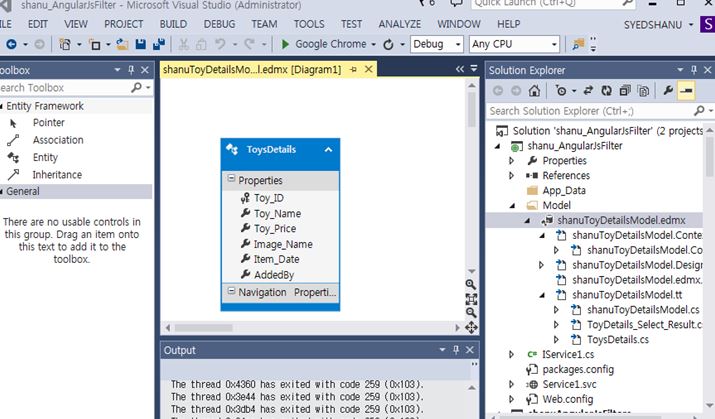This screenshot has height=419, width=715.
Task: Click the Navigate Backward toolbar arrow
Action: point(11,44)
